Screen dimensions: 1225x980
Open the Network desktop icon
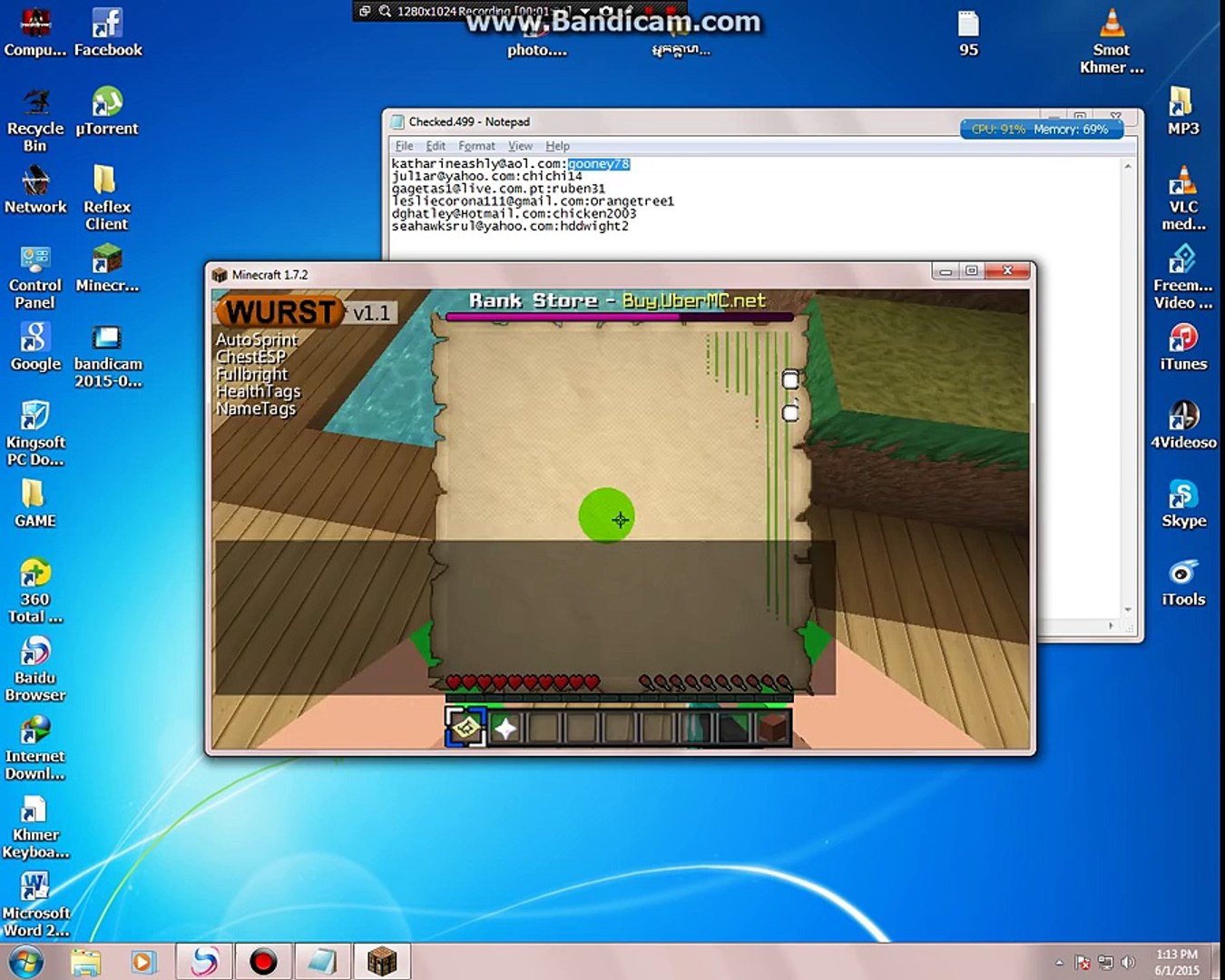tap(35, 191)
